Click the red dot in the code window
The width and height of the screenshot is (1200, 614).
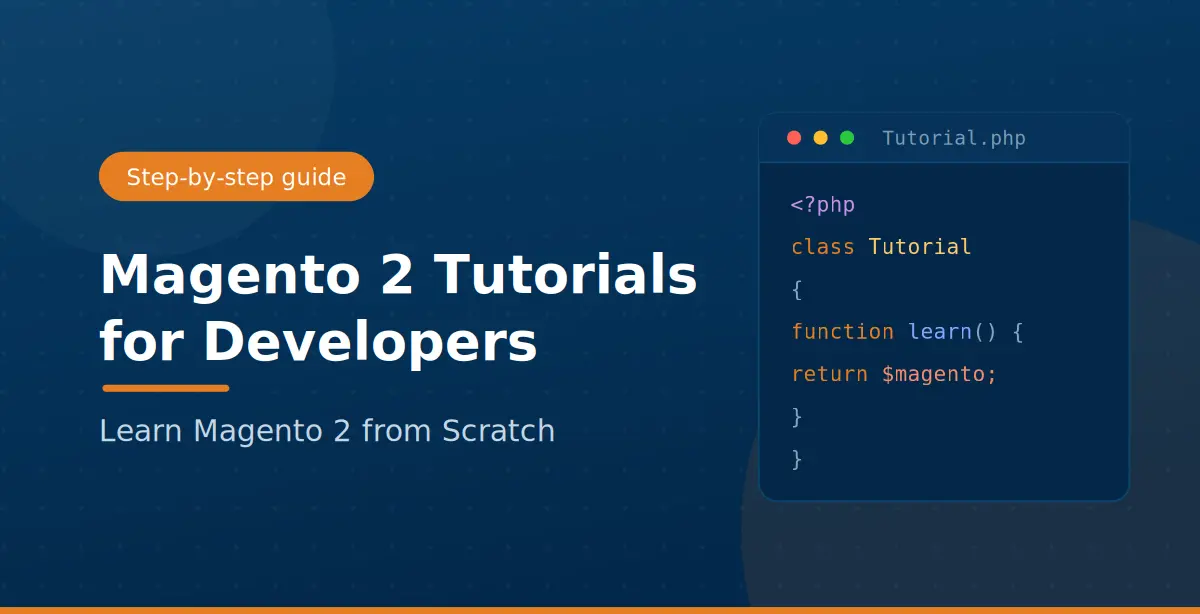click(795, 138)
